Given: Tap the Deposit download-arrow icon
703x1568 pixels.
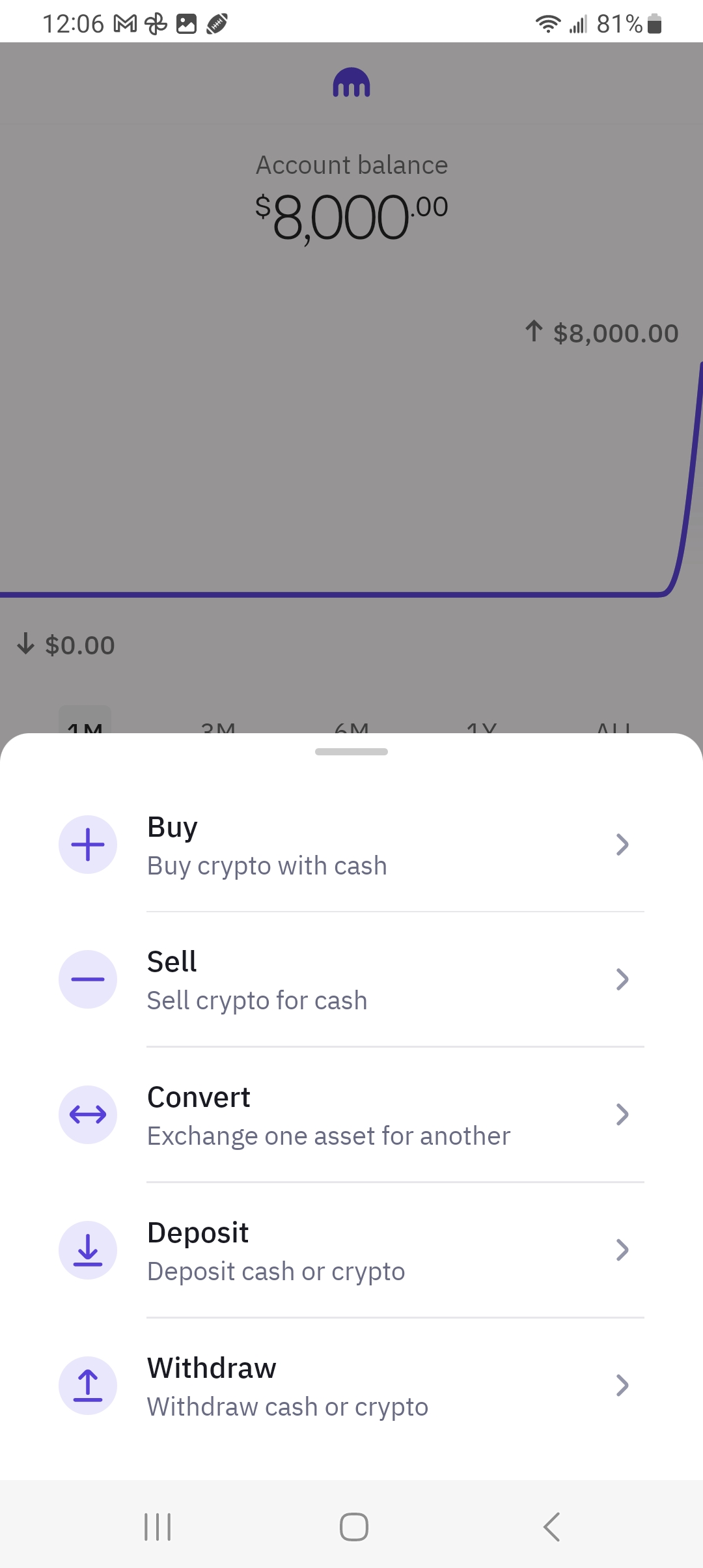Looking at the screenshot, I should [x=88, y=1250].
